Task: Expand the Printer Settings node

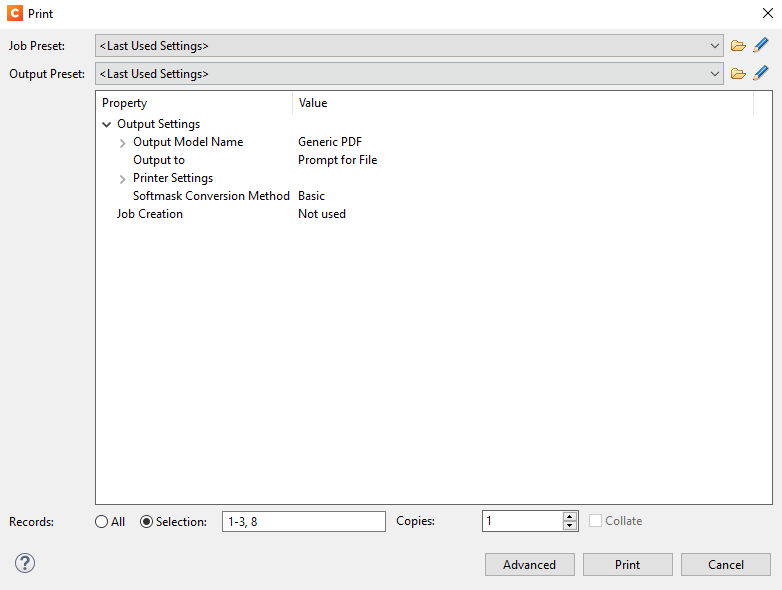Action: [123, 179]
